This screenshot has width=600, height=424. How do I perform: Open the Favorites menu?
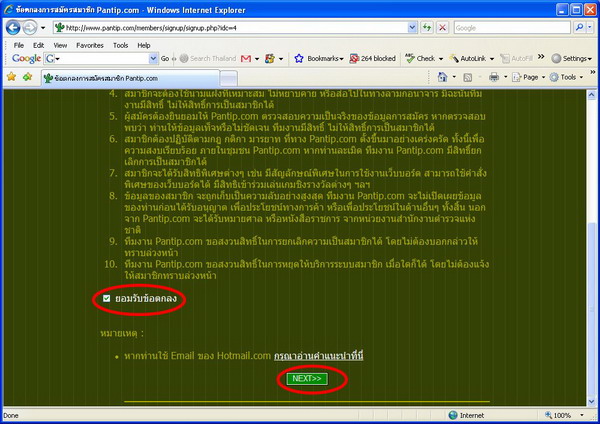[90, 45]
